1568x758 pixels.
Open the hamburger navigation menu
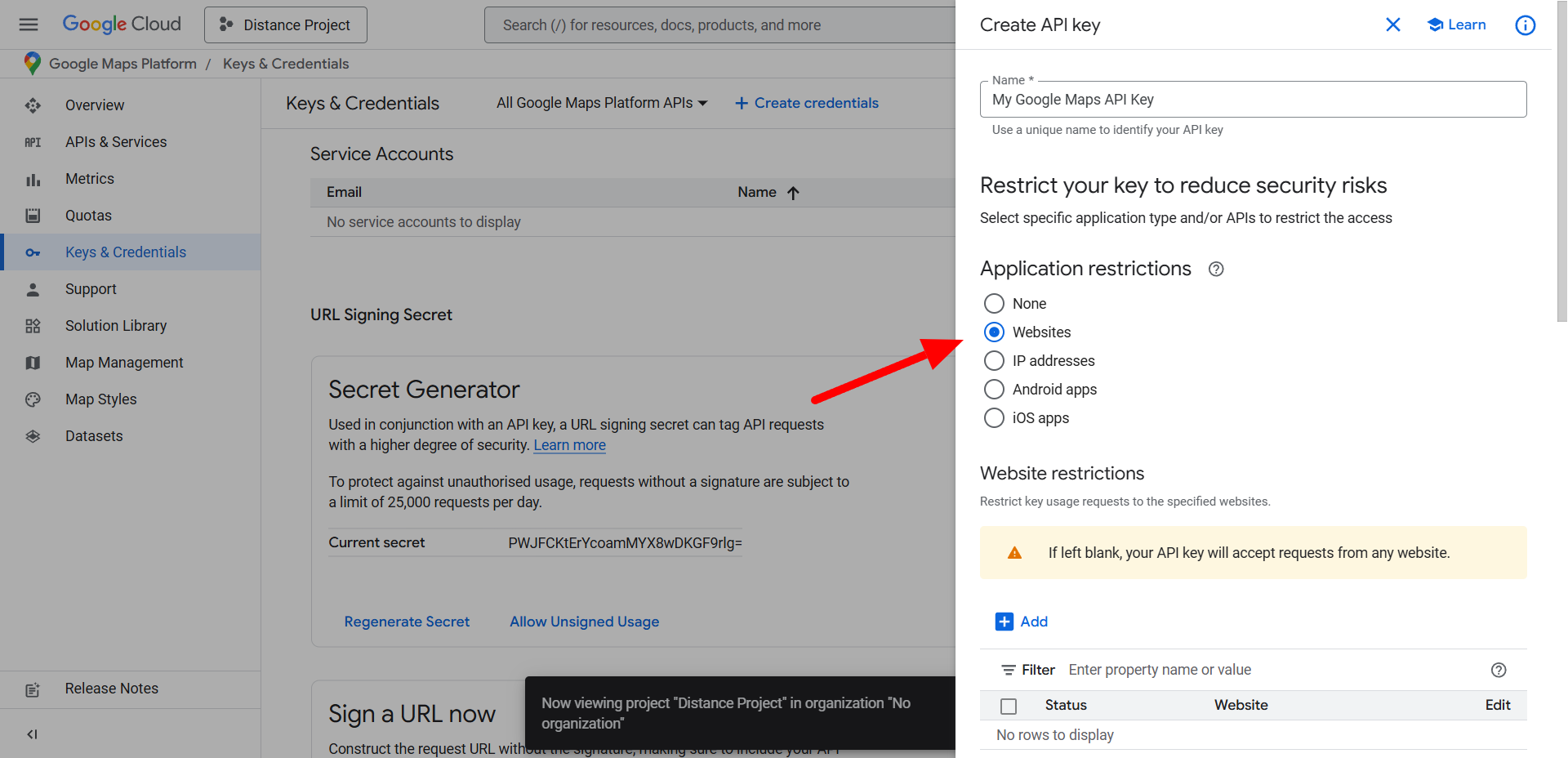(x=29, y=25)
